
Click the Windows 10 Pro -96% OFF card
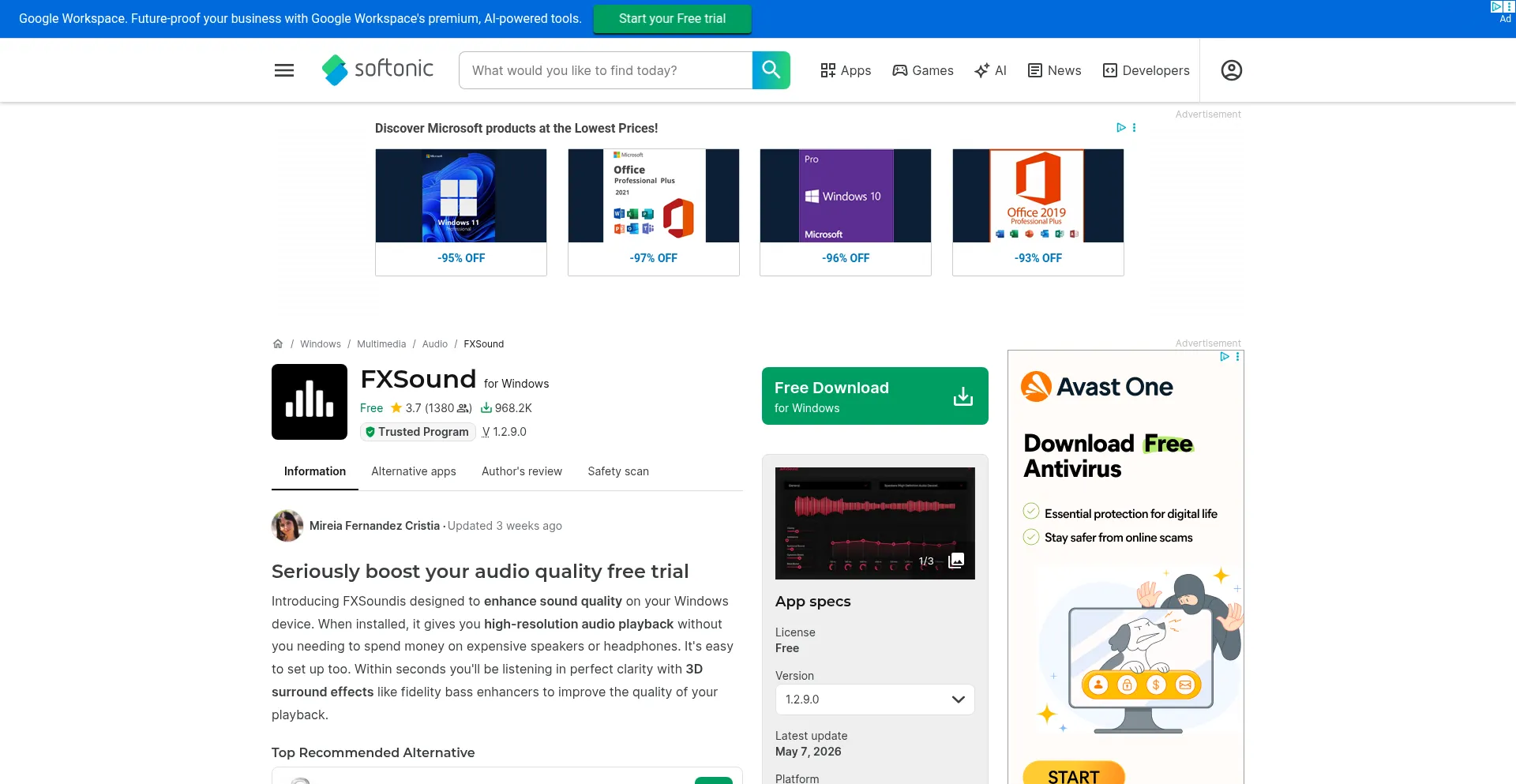click(x=846, y=212)
